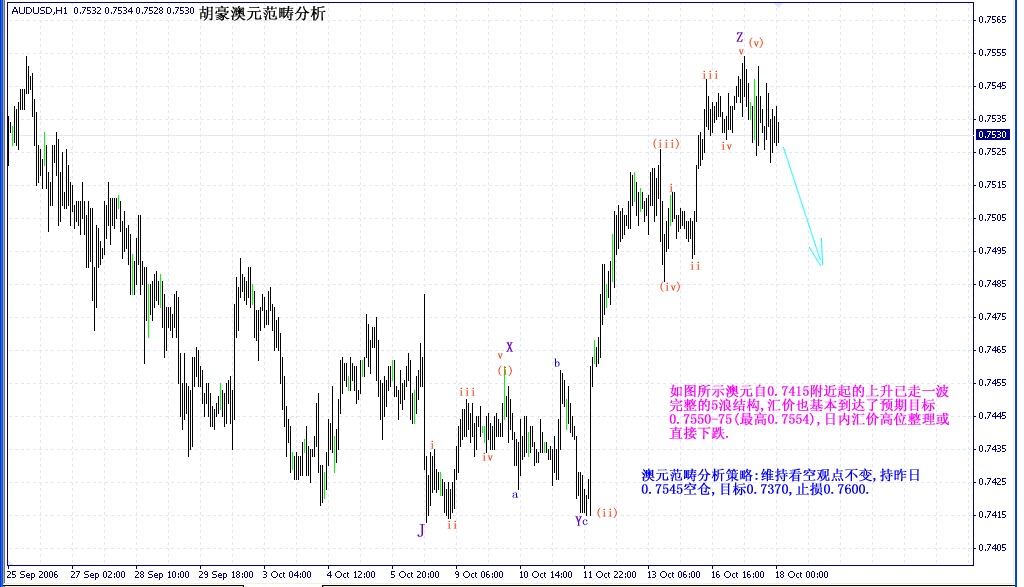Select the 0.7530 current price marker
The width and height of the screenshot is (1024, 587).
pyautogui.click(x=993, y=135)
